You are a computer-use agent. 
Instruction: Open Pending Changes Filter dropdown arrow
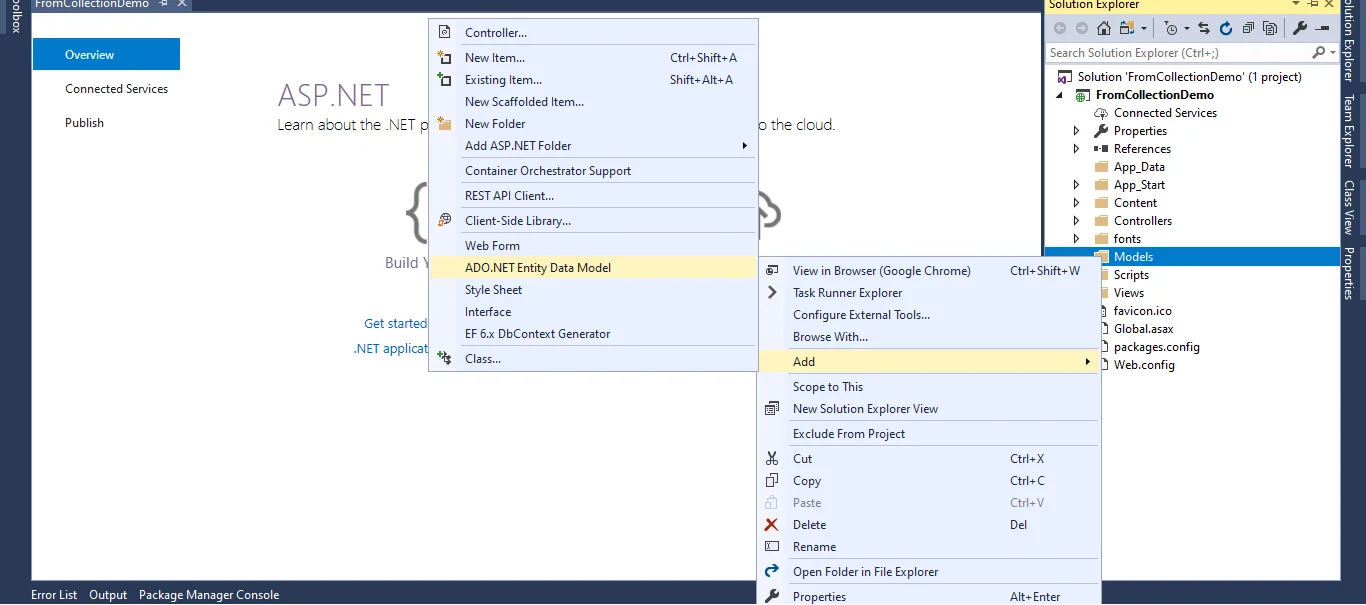[x=1186, y=29]
